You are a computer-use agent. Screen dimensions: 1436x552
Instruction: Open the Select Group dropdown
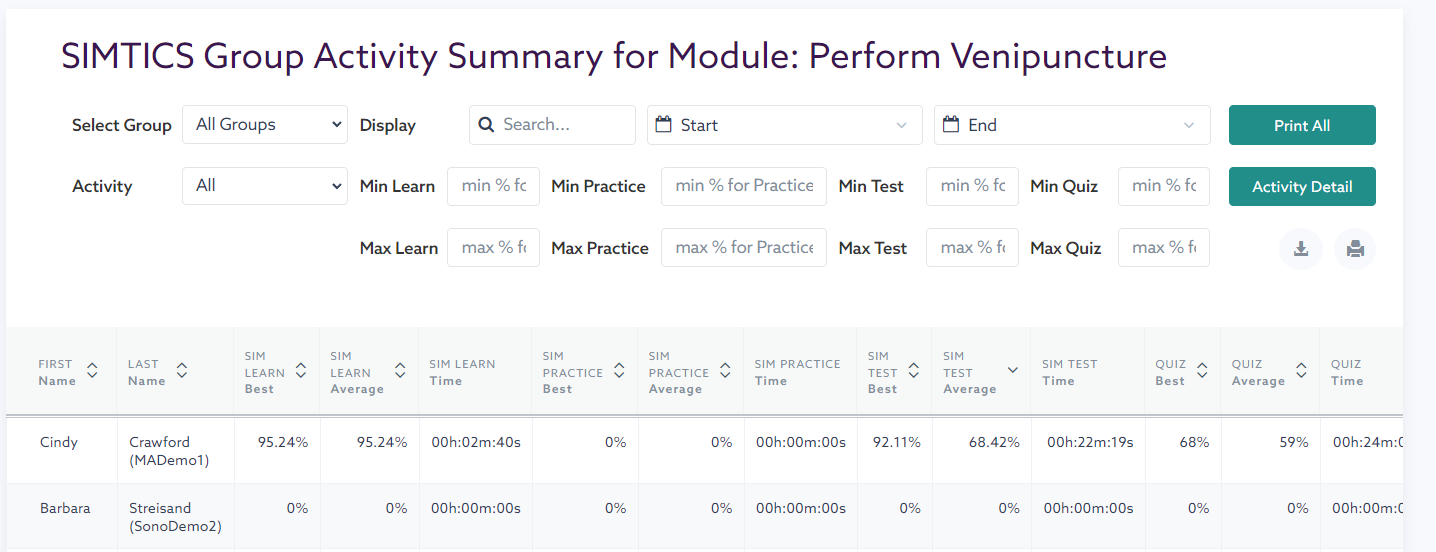point(265,125)
